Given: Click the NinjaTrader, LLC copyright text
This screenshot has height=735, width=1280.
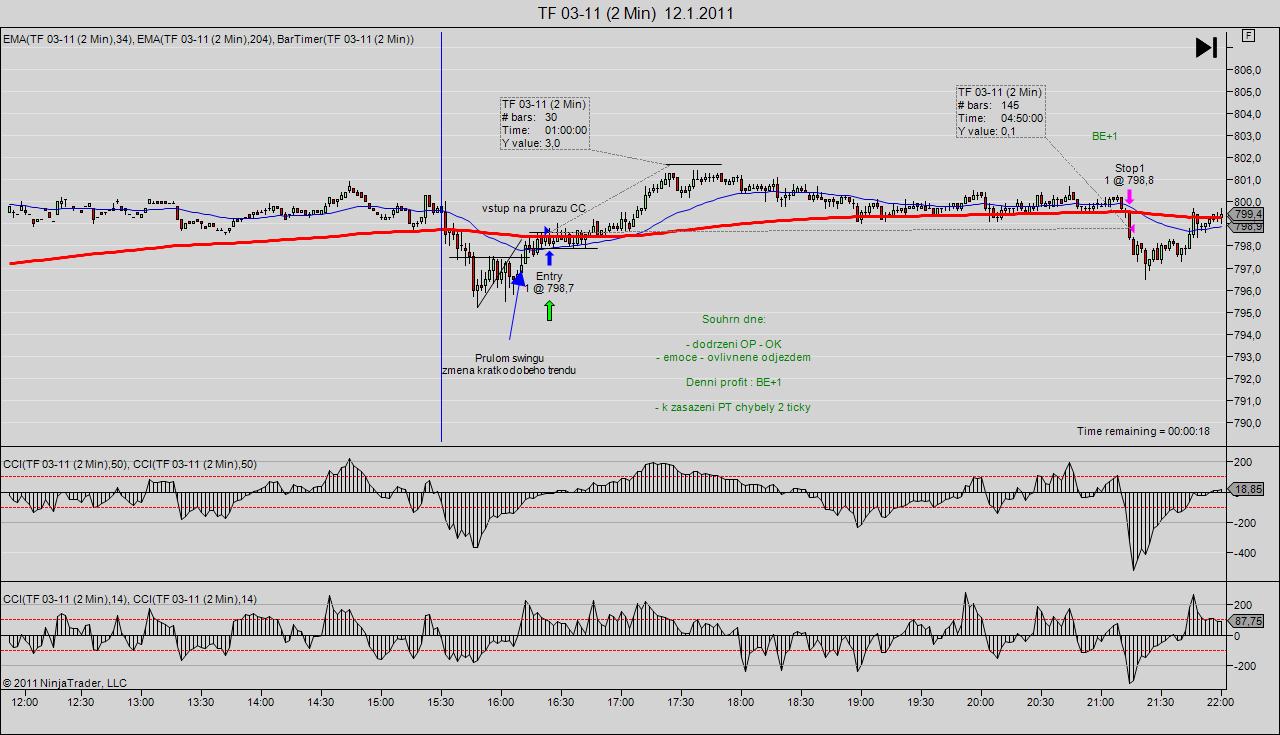Looking at the screenshot, I should 65,683.
